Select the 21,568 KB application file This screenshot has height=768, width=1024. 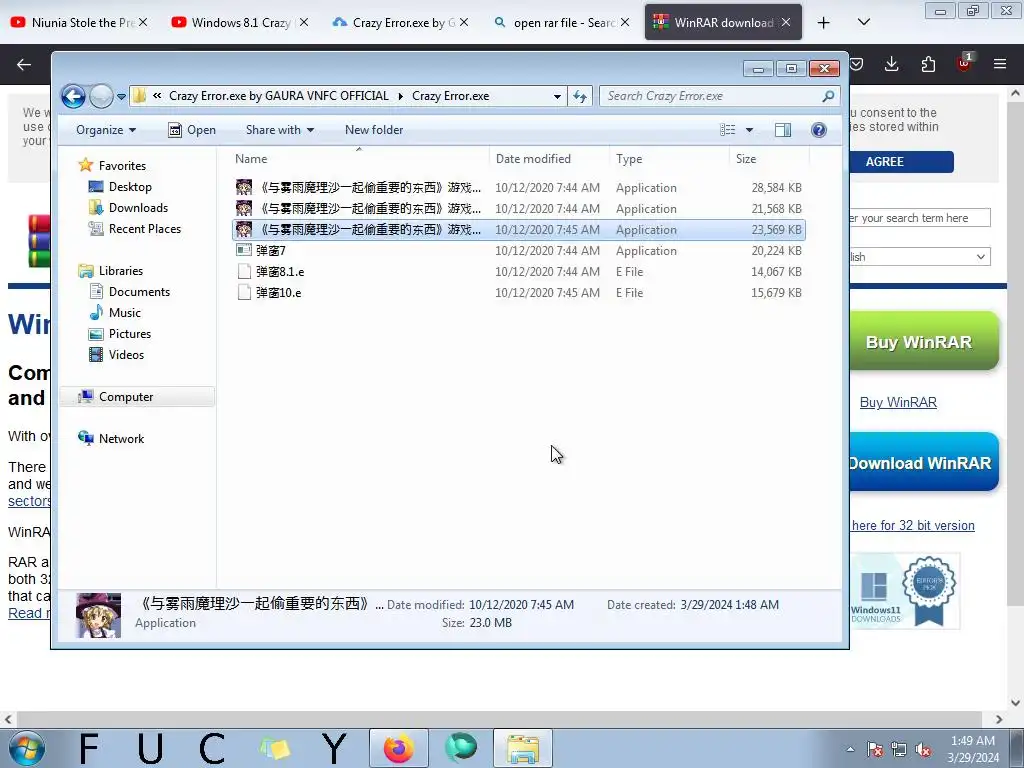[519, 209]
